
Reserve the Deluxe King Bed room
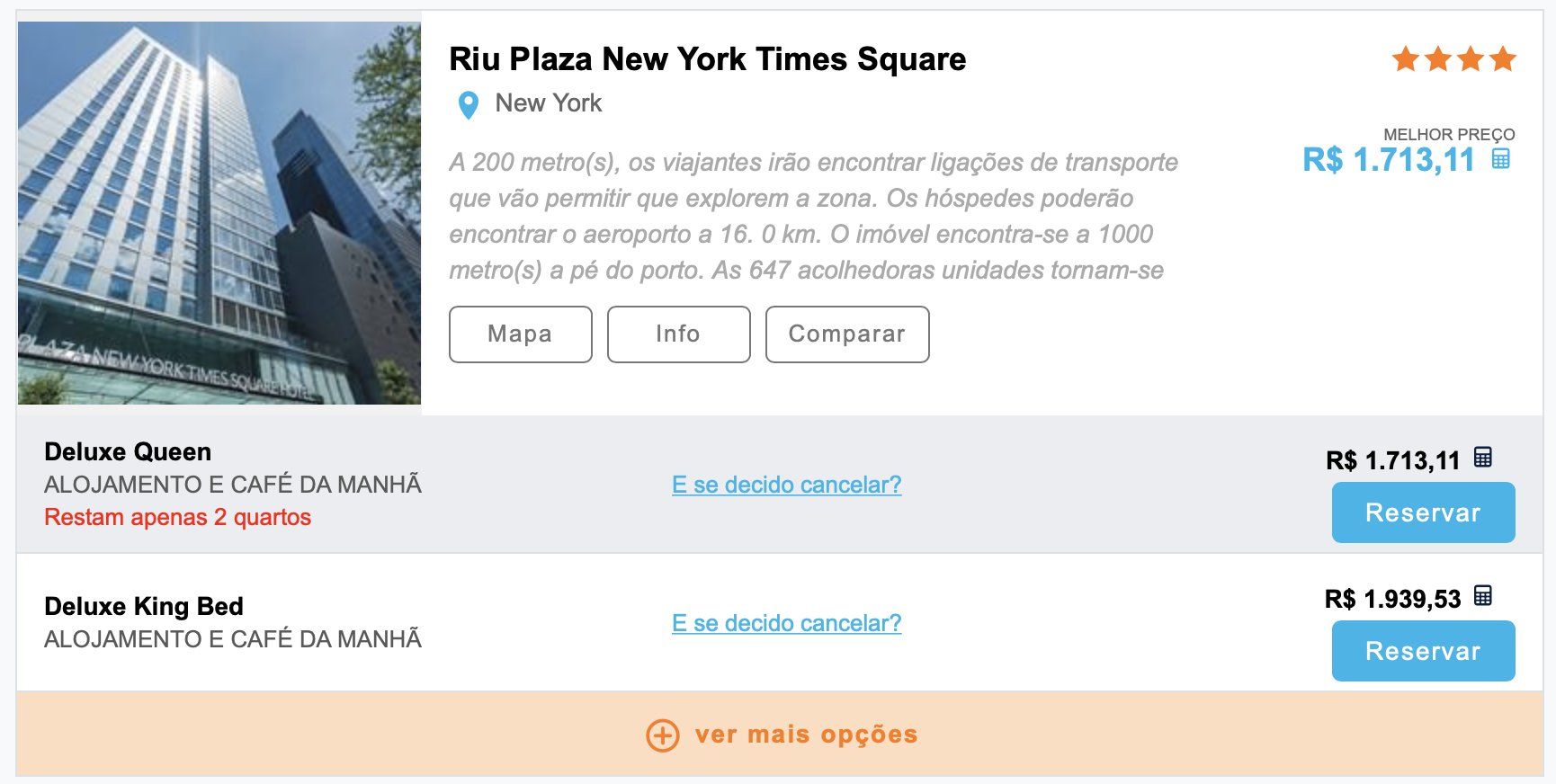[1423, 651]
